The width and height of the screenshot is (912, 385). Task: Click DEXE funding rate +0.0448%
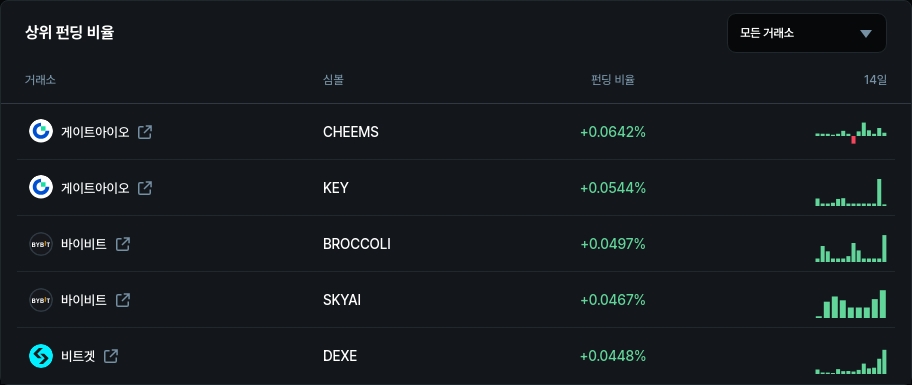613,356
